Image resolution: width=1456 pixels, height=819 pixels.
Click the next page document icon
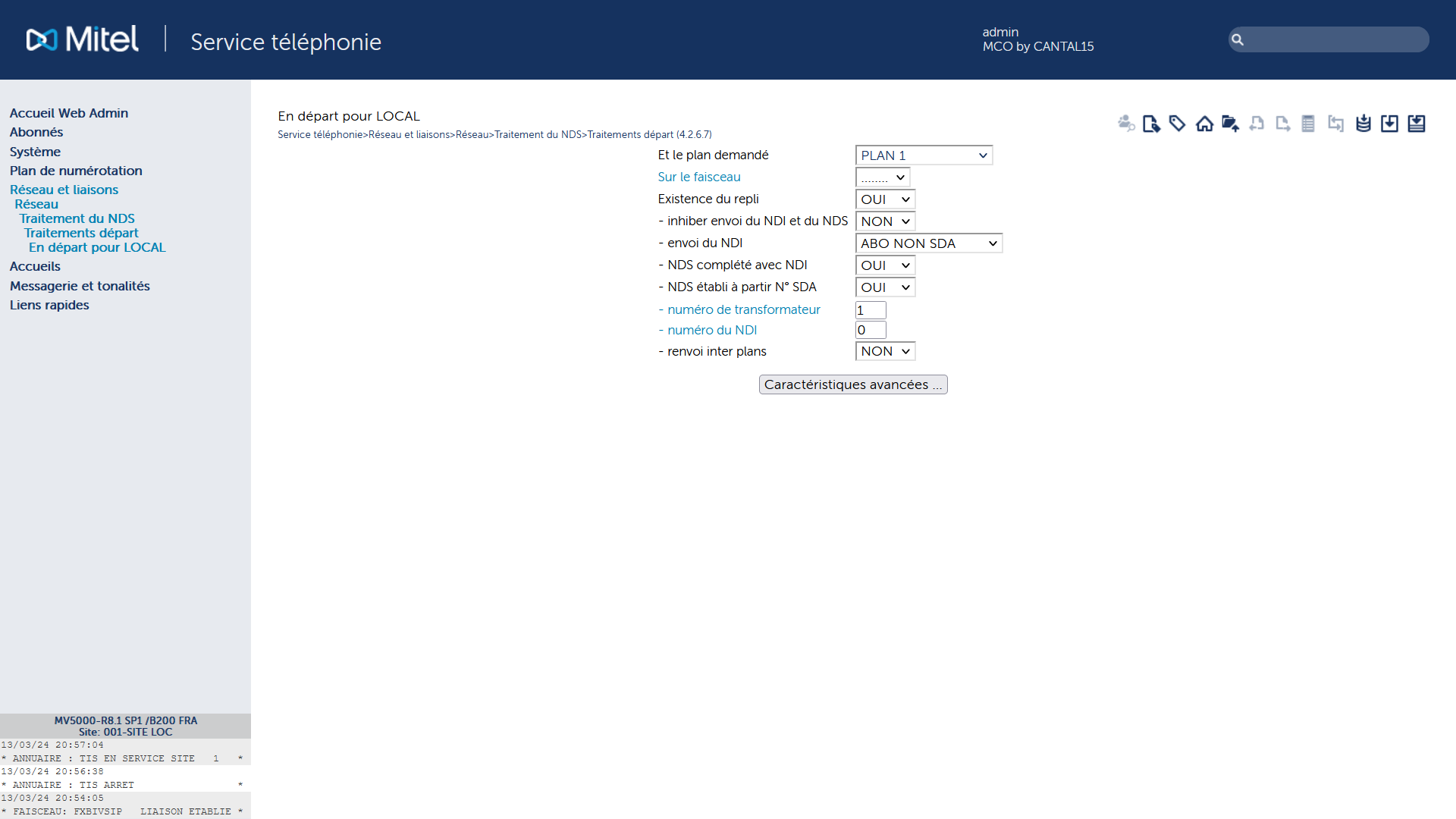[x=1283, y=124]
